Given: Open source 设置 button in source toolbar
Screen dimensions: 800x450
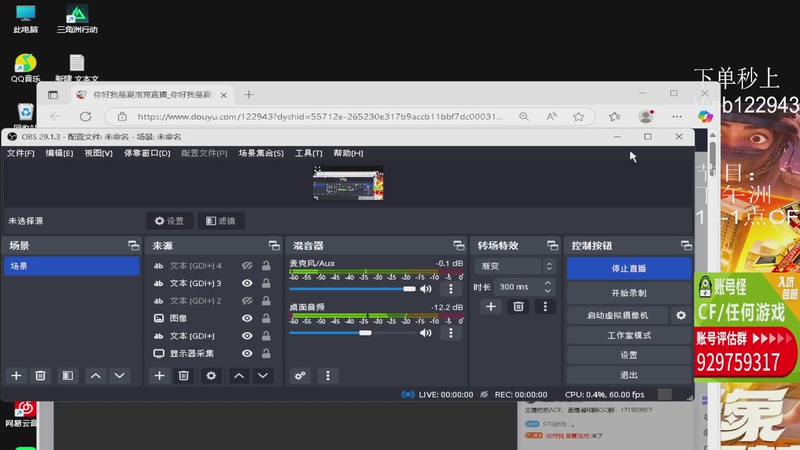Looking at the screenshot, I should click(169, 221).
